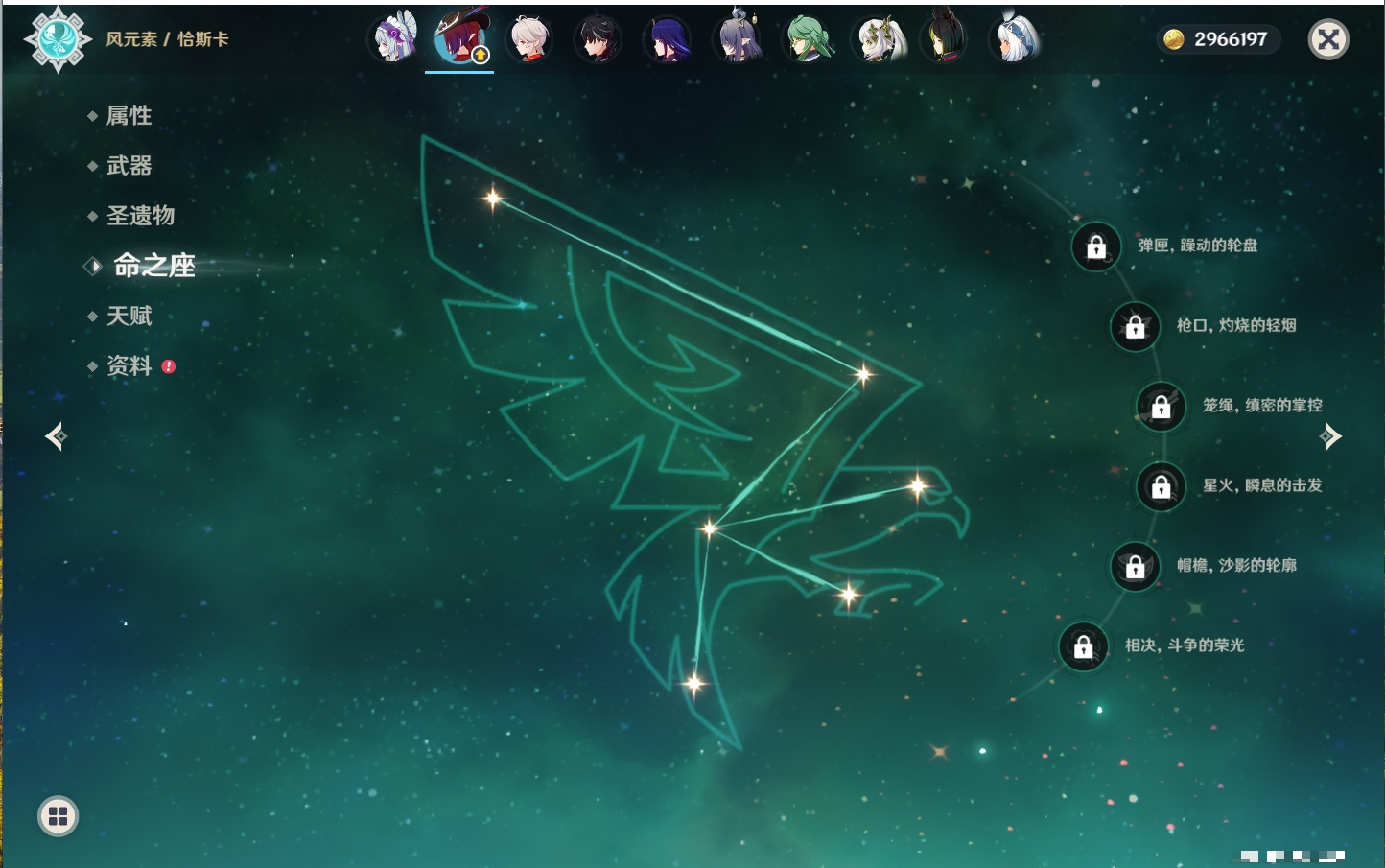Go to the next character with right arrow
The height and width of the screenshot is (868, 1385).
coord(1330,436)
